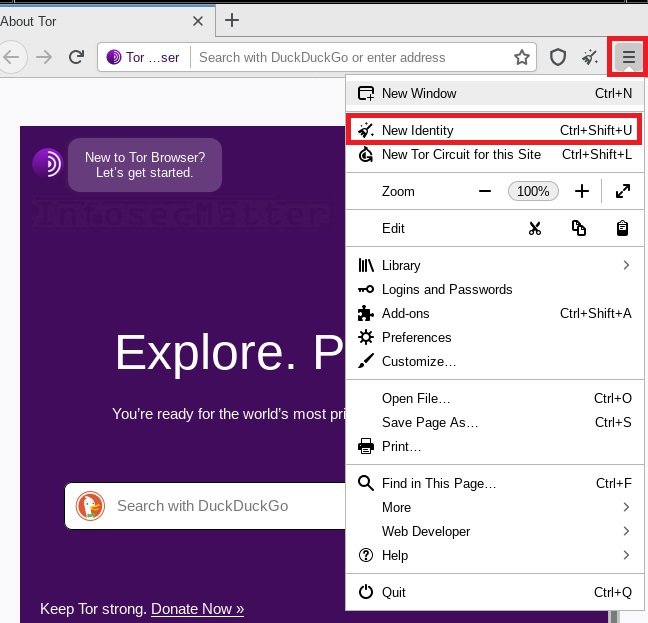Switch to the About Tor tab
The height and width of the screenshot is (623, 648).
(x=105, y=21)
